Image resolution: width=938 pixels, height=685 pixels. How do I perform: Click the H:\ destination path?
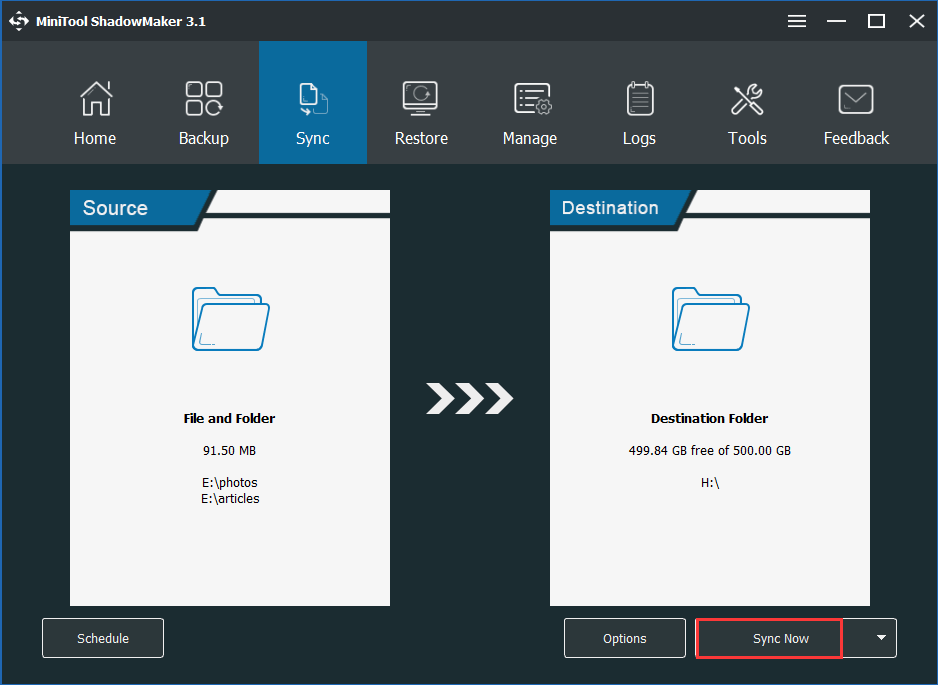710,483
